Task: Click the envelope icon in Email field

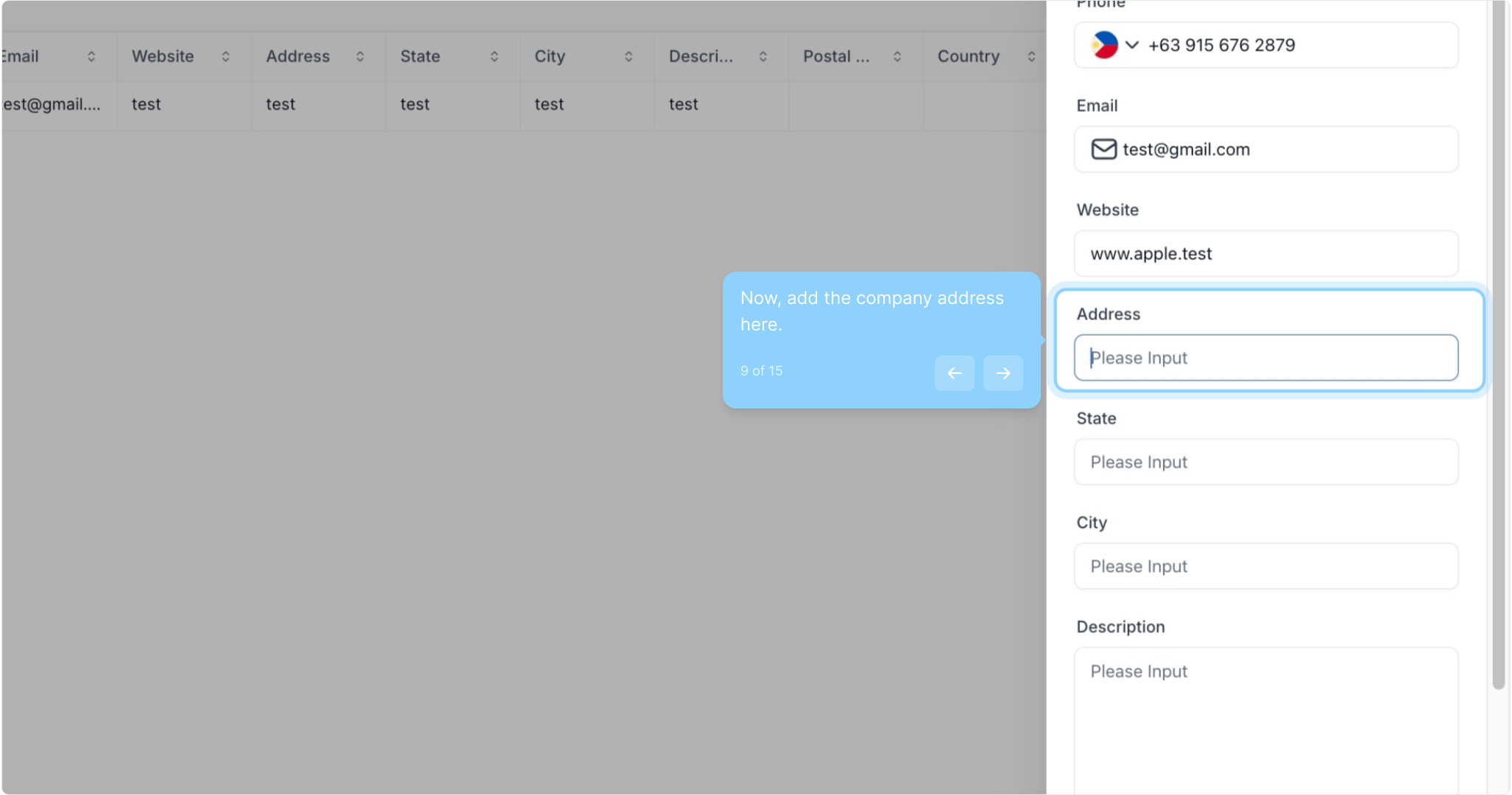Action: 1103,149
